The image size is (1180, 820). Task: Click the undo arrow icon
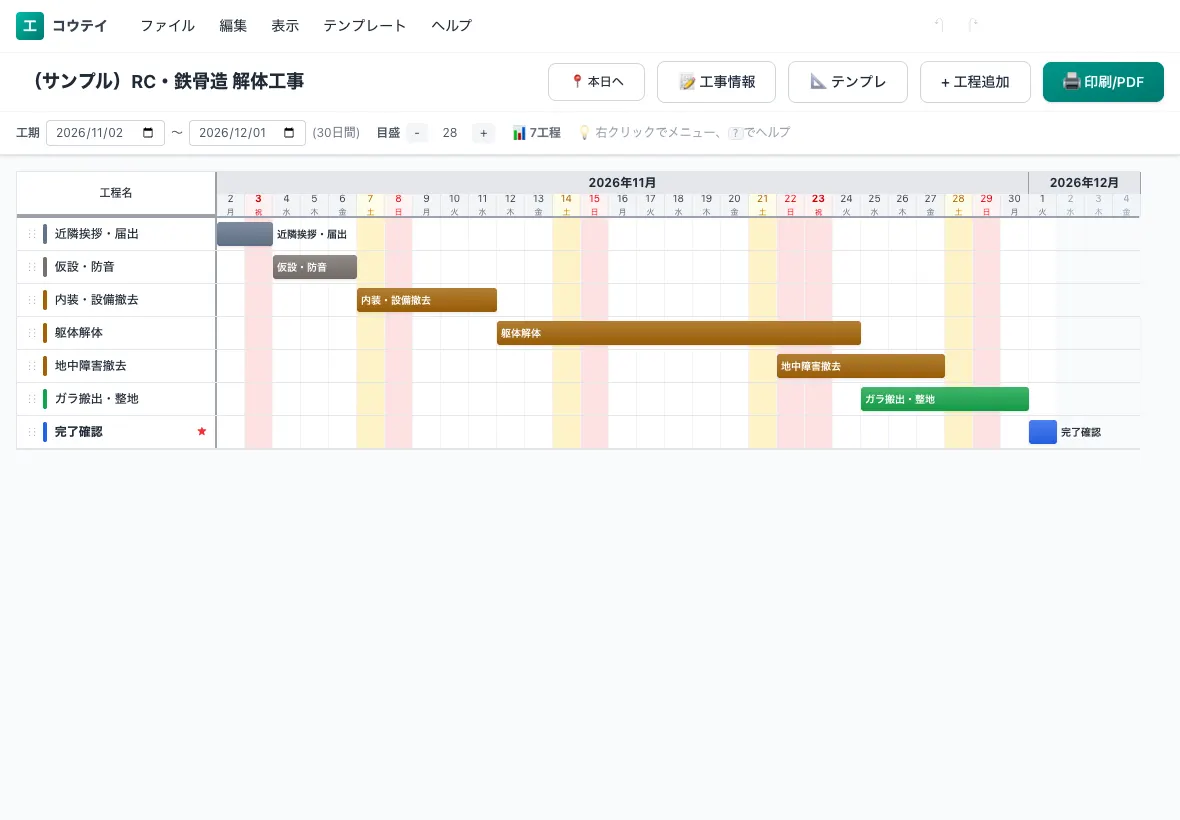[939, 25]
